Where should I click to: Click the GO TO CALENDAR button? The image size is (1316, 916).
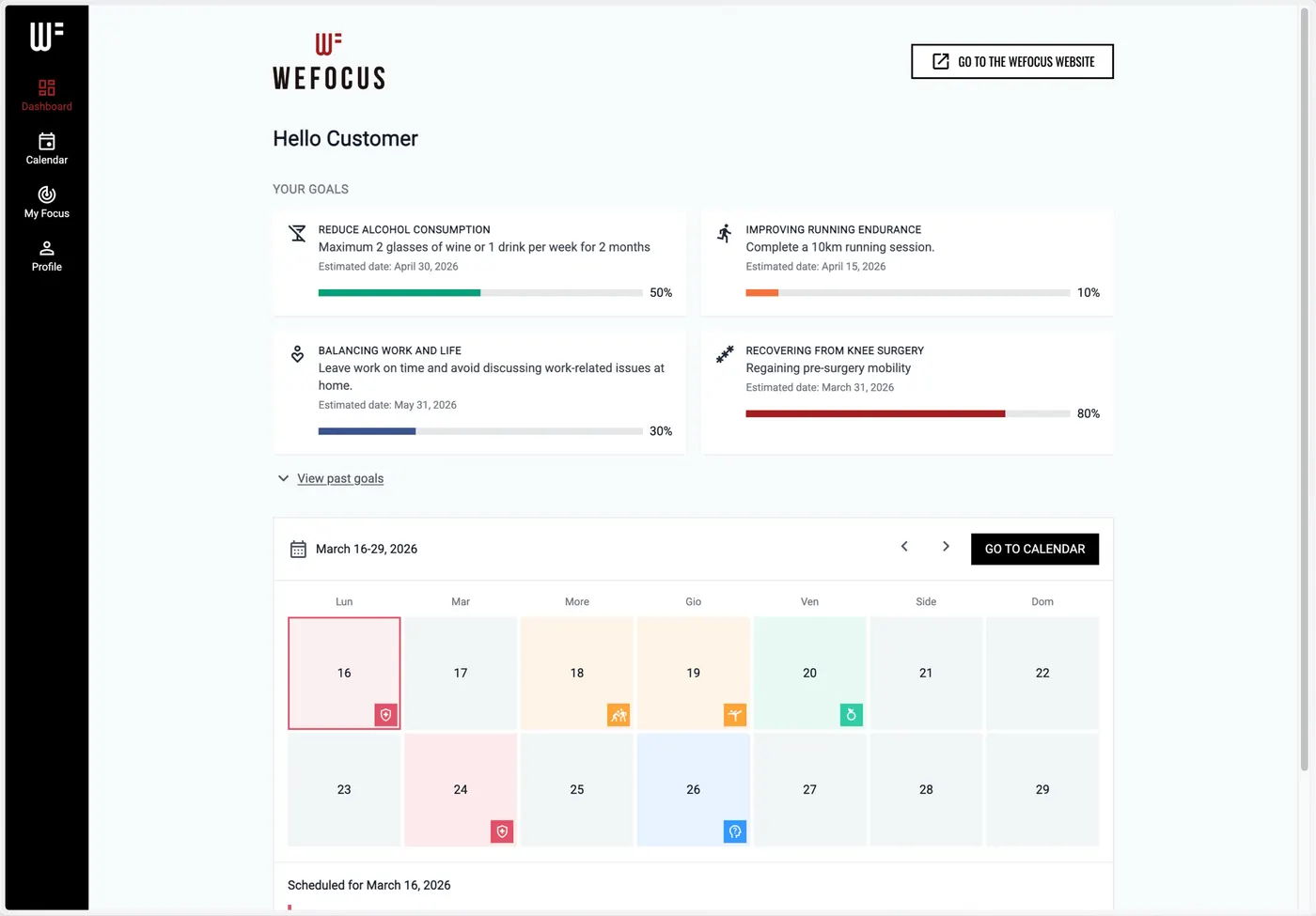(1035, 549)
